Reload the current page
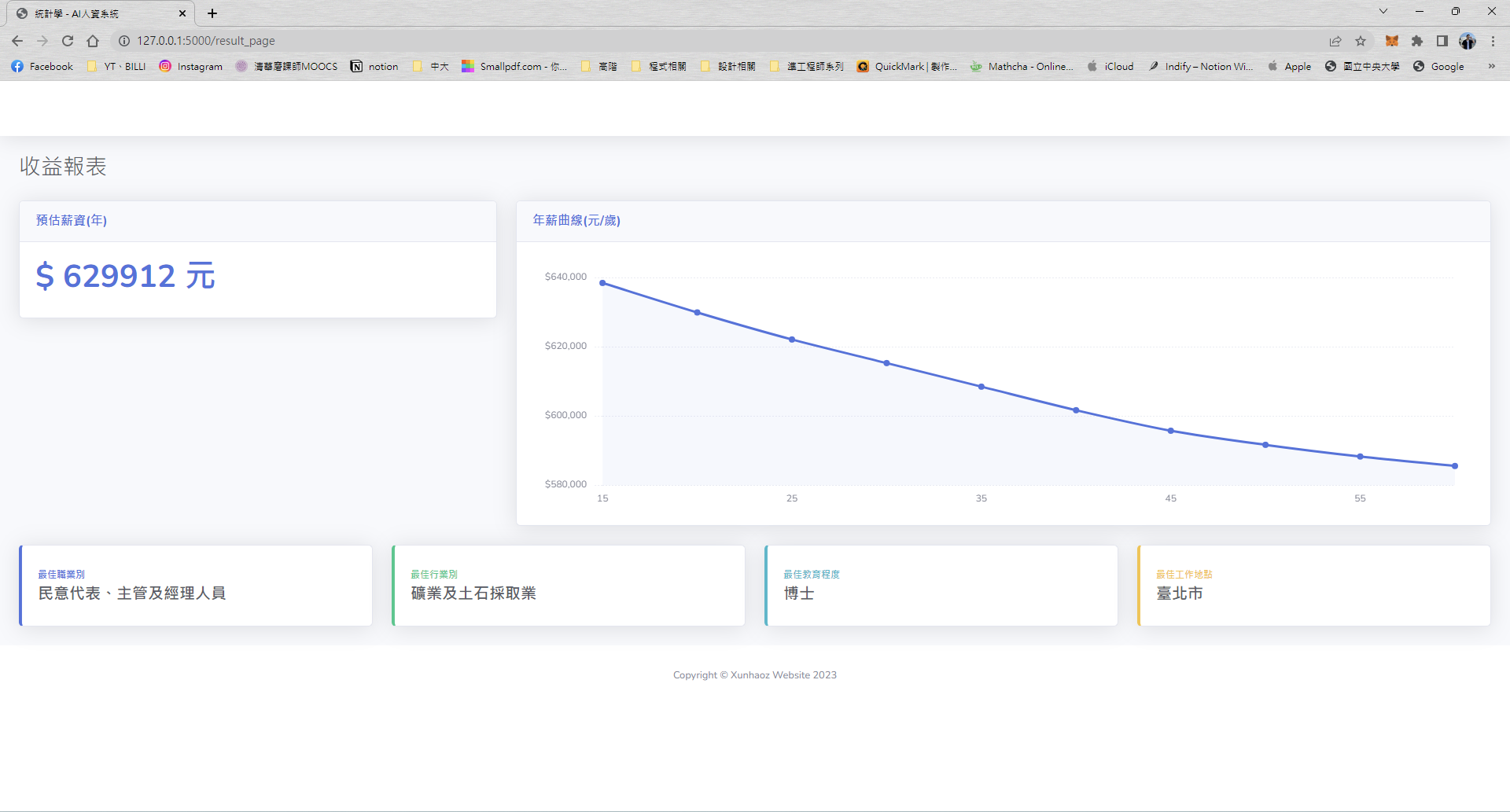 click(68, 41)
